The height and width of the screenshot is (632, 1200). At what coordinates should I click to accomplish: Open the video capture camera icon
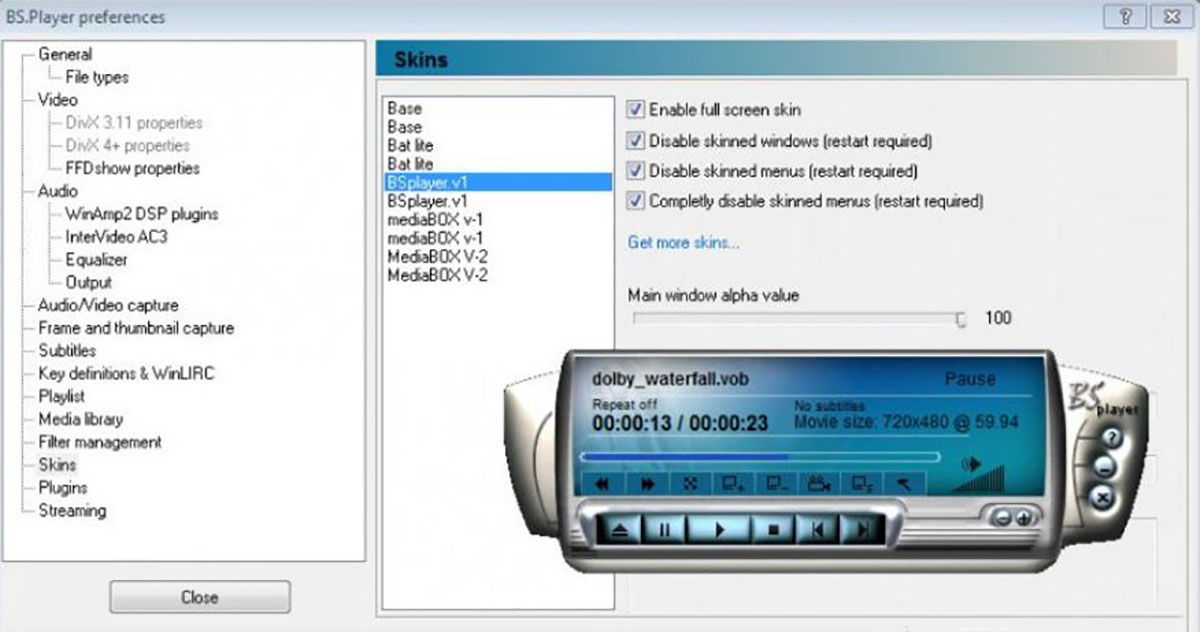pyautogui.click(x=820, y=484)
